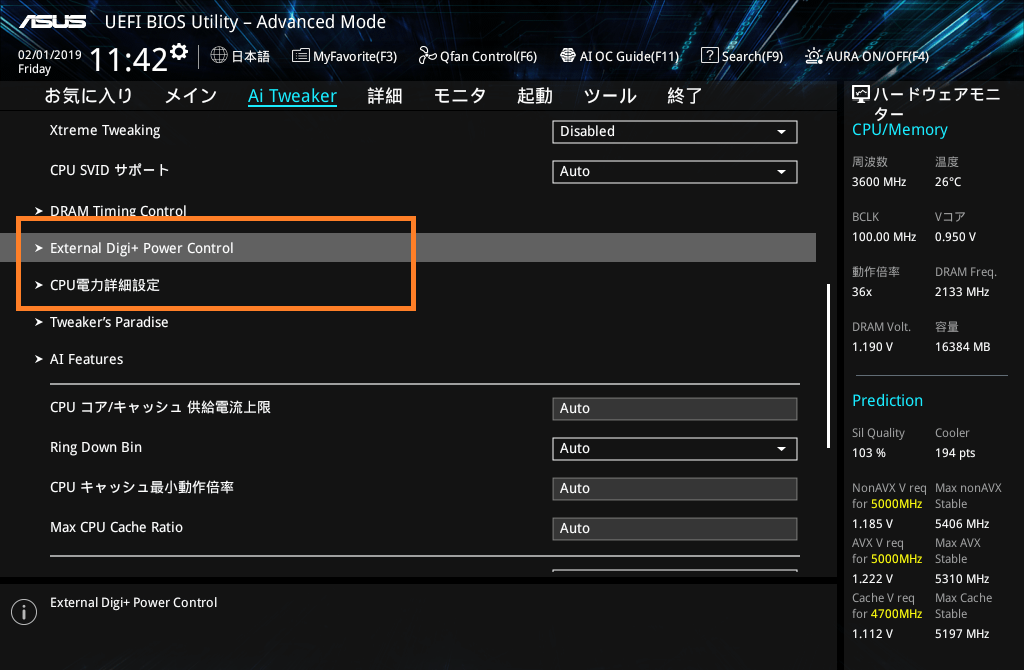Click the AURA light bulb icon
1024x670 pixels.
[x=813, y=56]
